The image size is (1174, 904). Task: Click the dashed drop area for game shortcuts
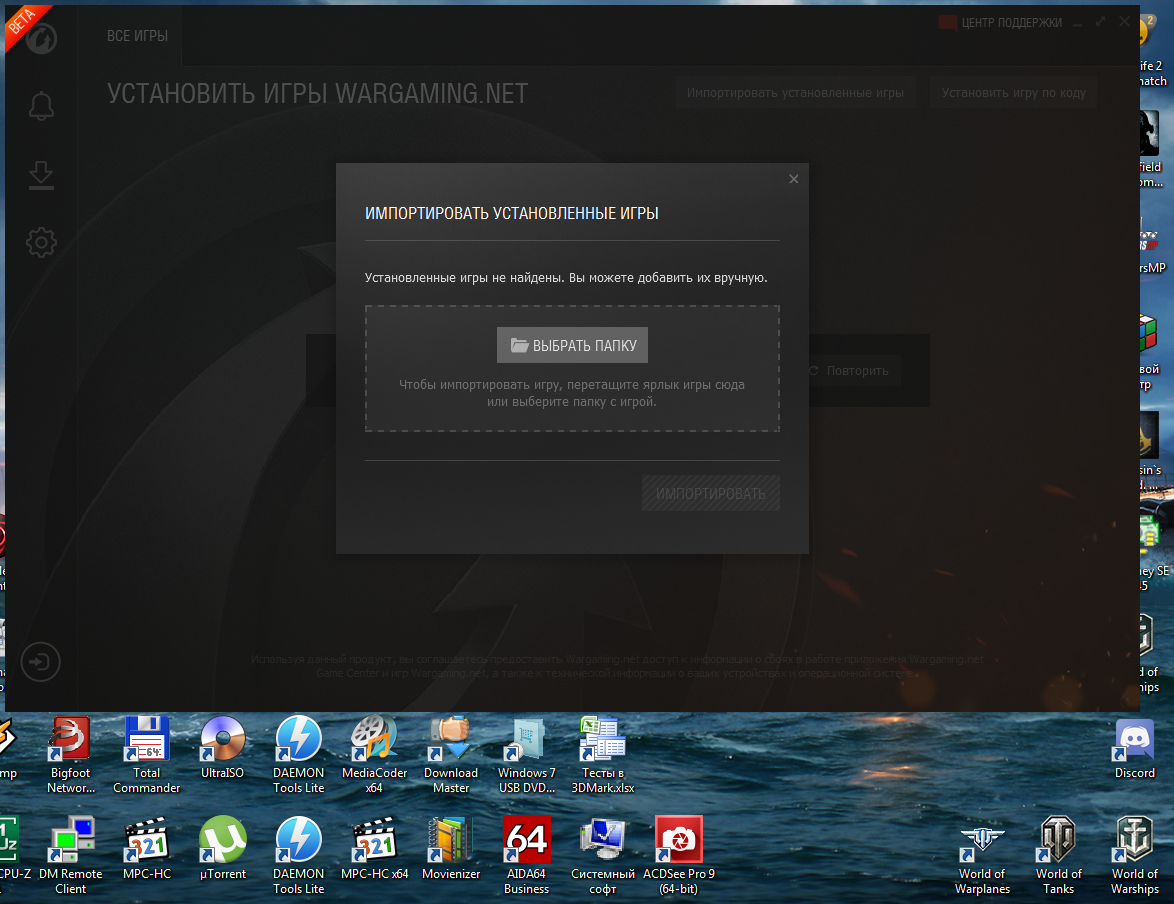573,368
